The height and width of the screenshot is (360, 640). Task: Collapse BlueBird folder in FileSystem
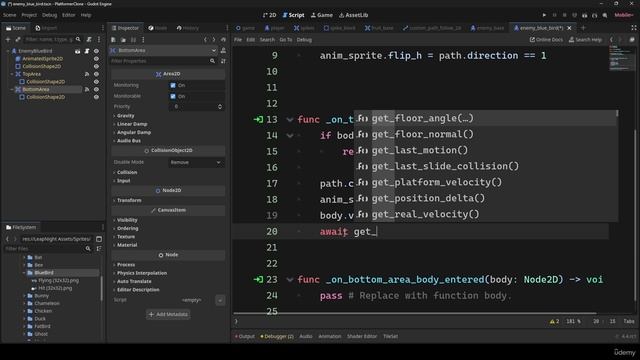(x=24, y=273)
